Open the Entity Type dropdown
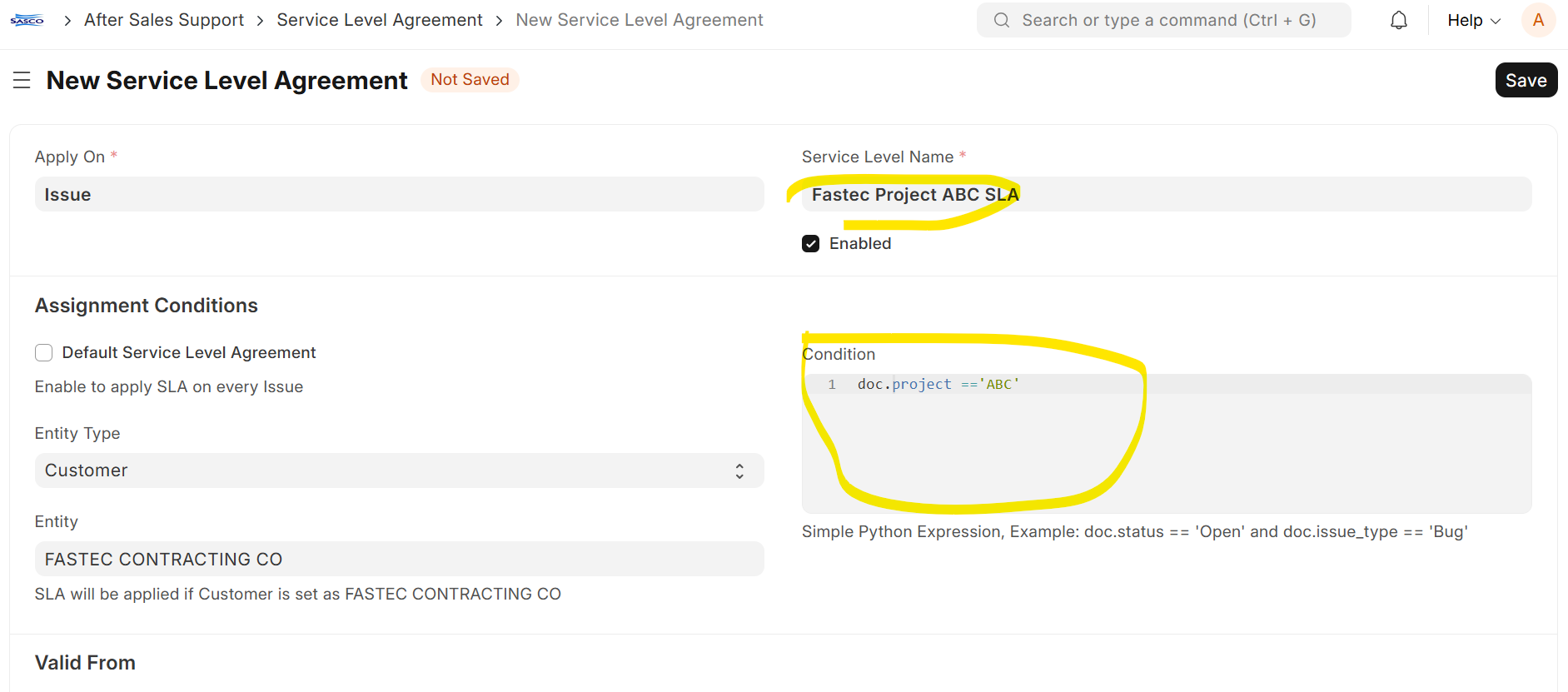1568x692 pixels. 398,470
